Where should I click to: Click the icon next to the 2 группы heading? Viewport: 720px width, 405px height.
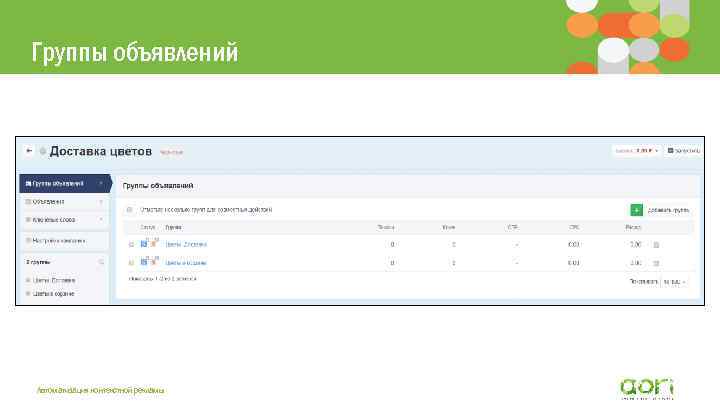pyautogui.click(x=101, y=262)
